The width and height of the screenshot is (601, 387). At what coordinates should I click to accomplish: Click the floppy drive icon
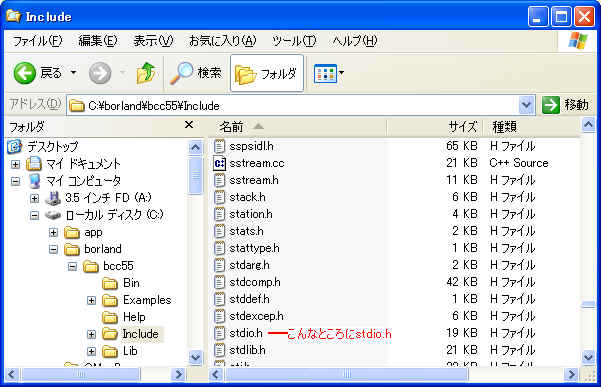[x=53, y=198]
